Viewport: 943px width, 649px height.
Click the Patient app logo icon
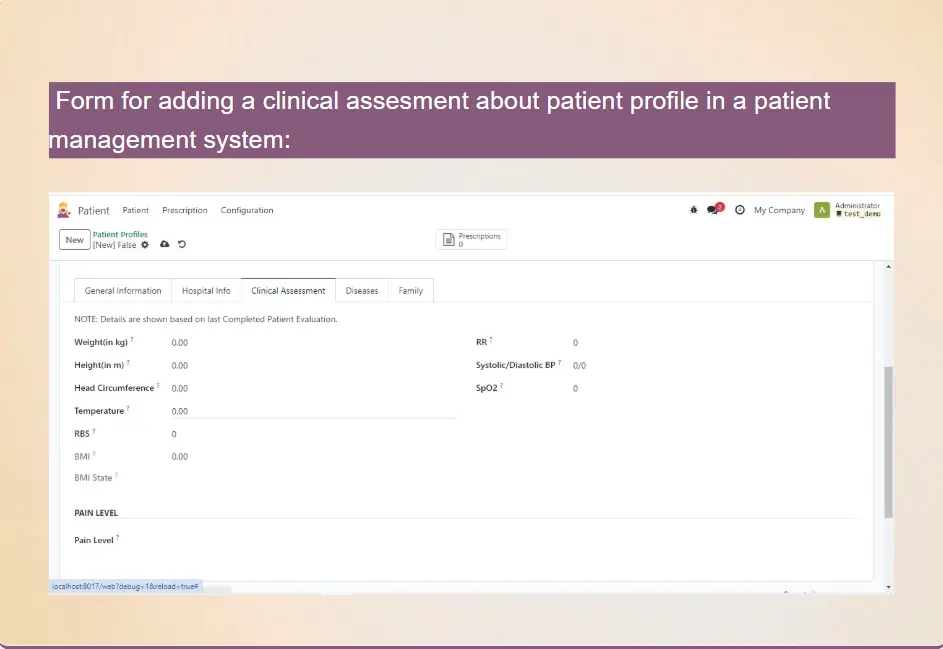[64, 210]
